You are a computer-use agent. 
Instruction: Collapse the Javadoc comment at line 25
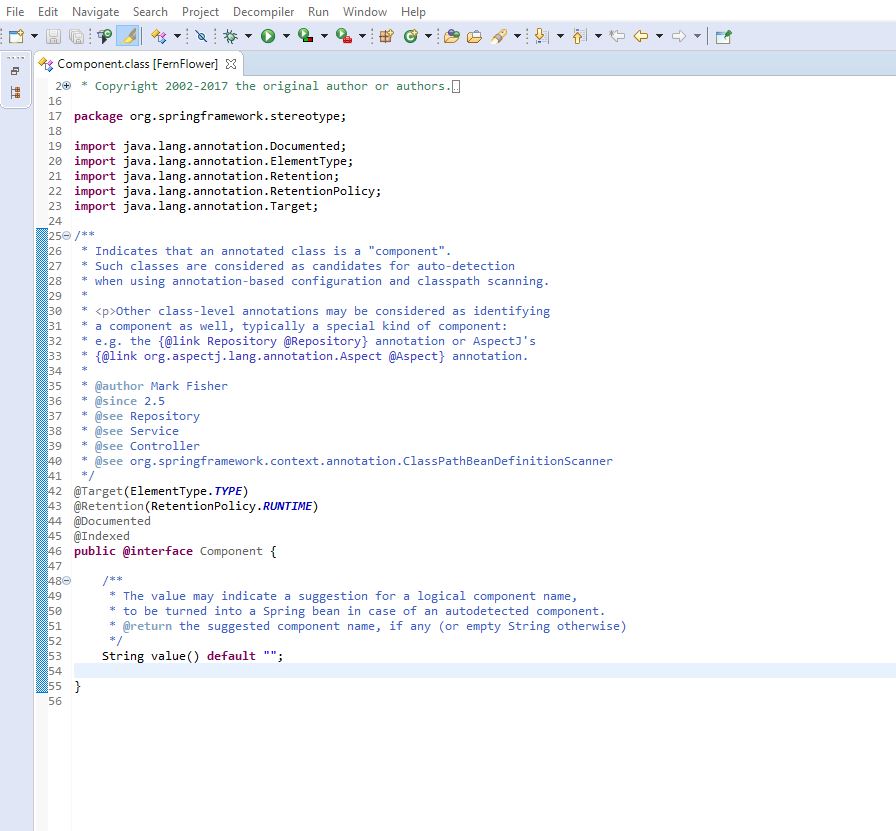tap(67, 235)
